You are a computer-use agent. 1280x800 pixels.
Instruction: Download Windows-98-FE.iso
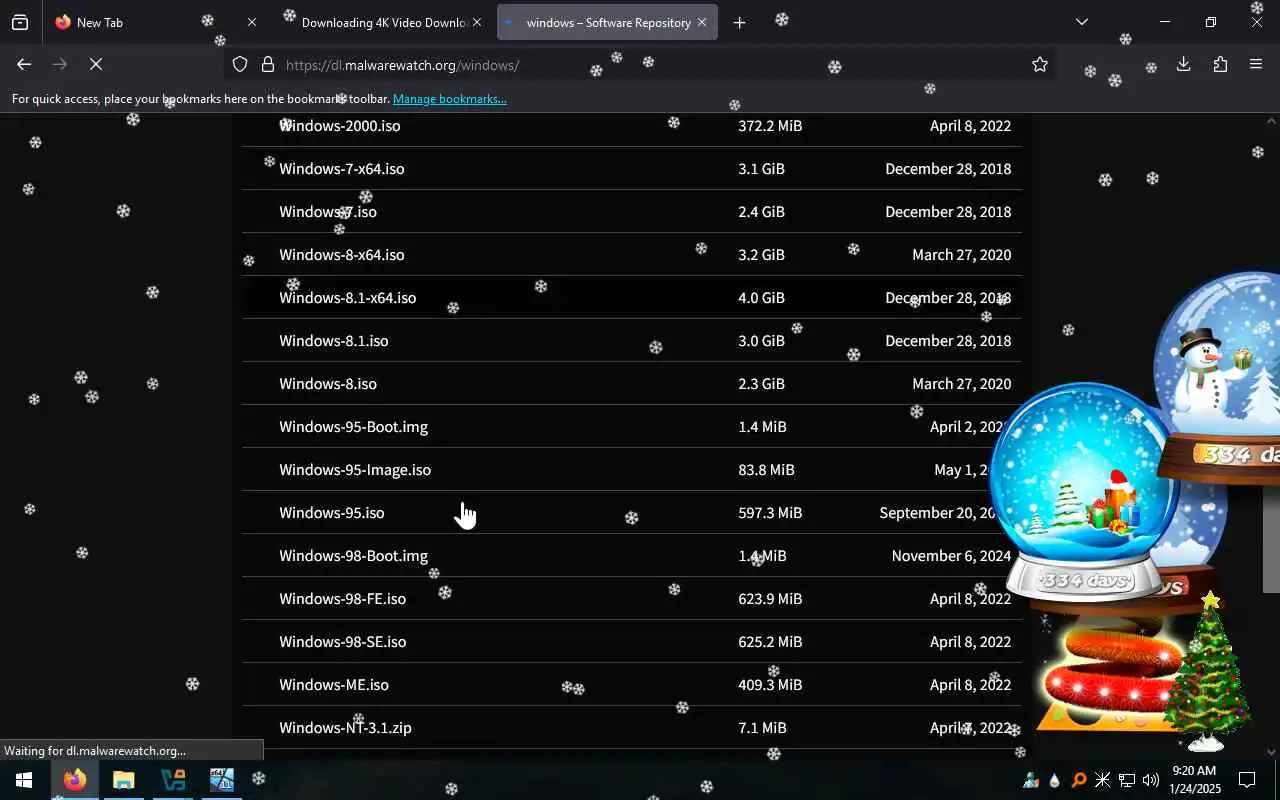pyautogui.click(x=343, y=599)
